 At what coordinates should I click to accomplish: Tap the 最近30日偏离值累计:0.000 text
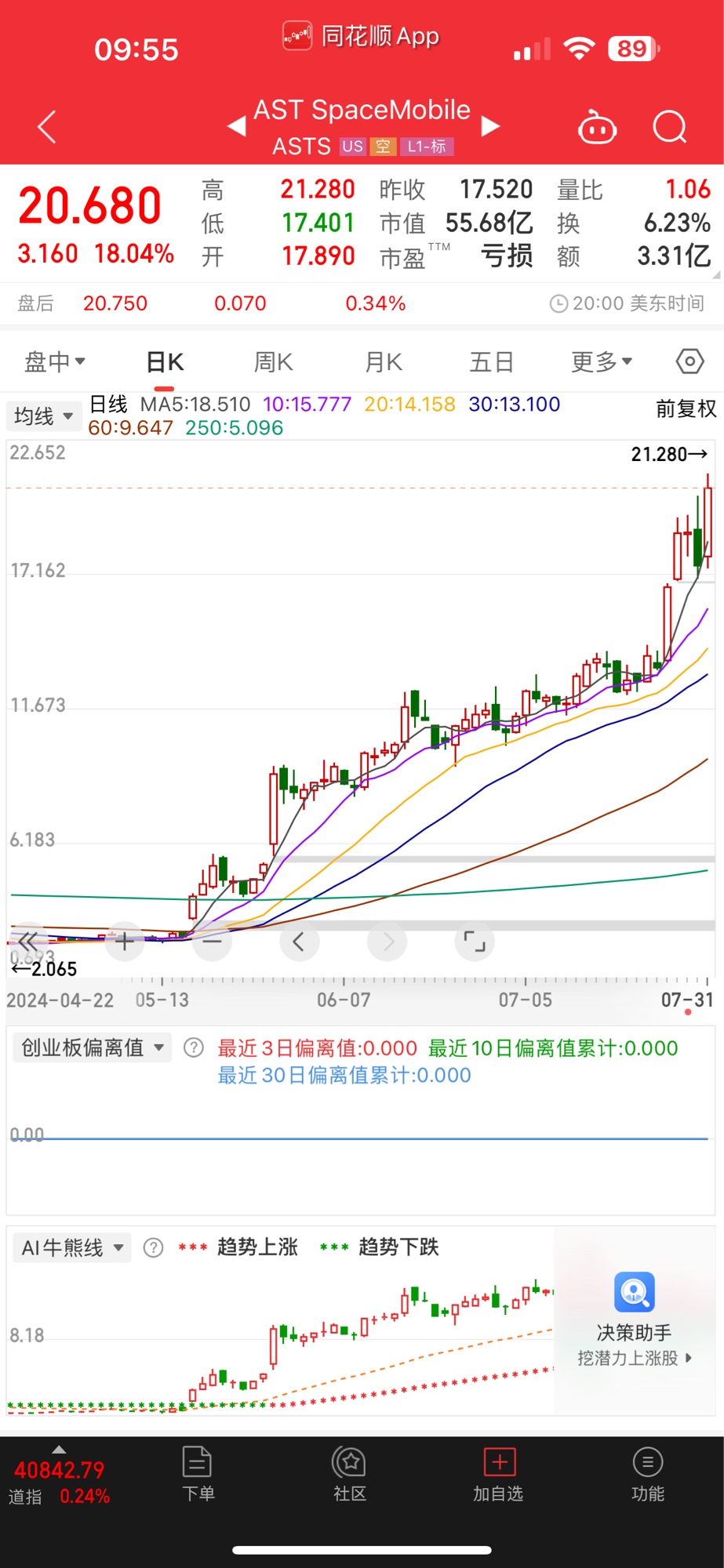344,1075
